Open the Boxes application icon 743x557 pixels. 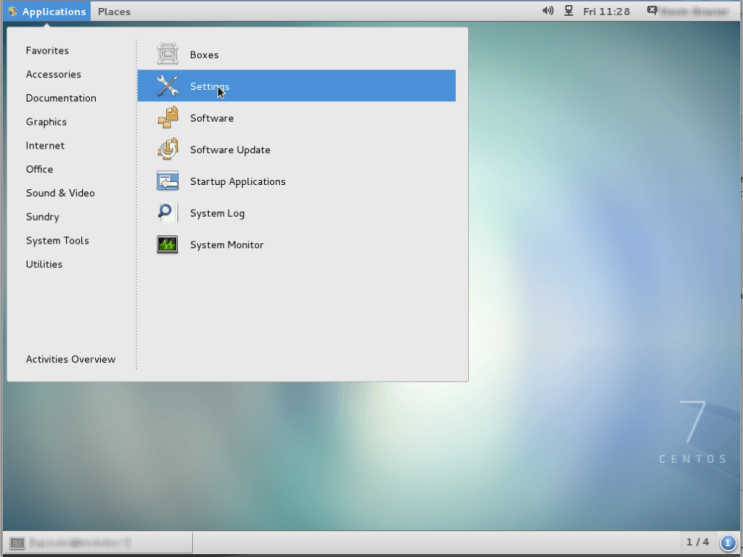167,54
